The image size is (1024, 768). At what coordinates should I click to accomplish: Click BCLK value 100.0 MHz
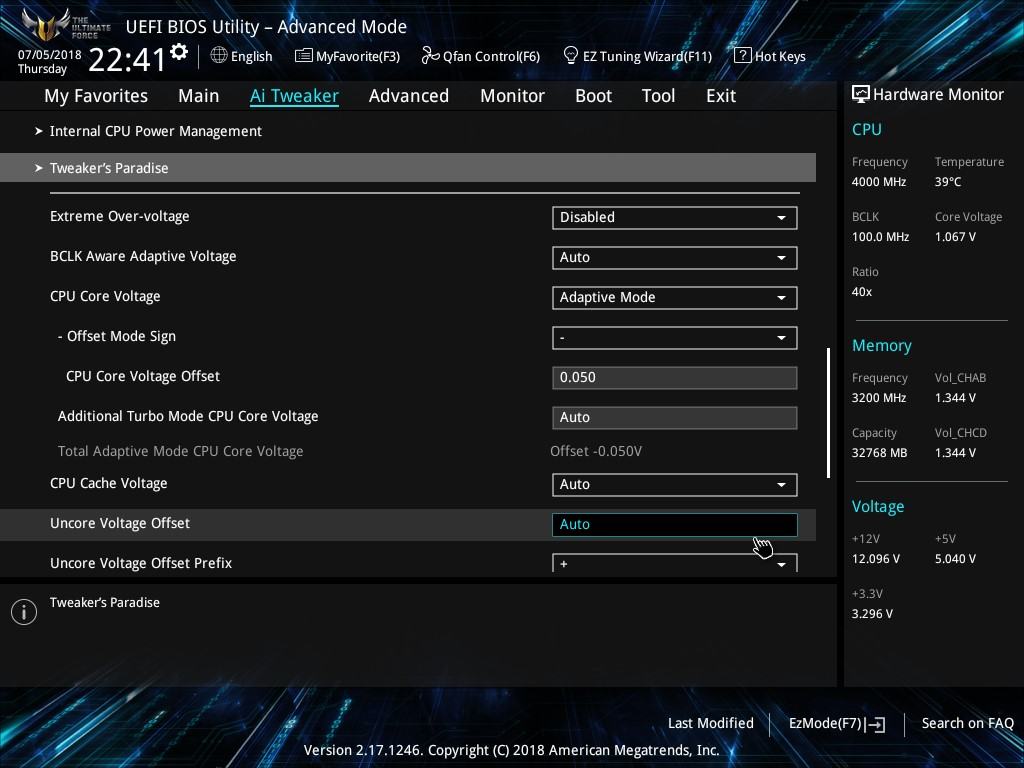click(x=880, y=237)
